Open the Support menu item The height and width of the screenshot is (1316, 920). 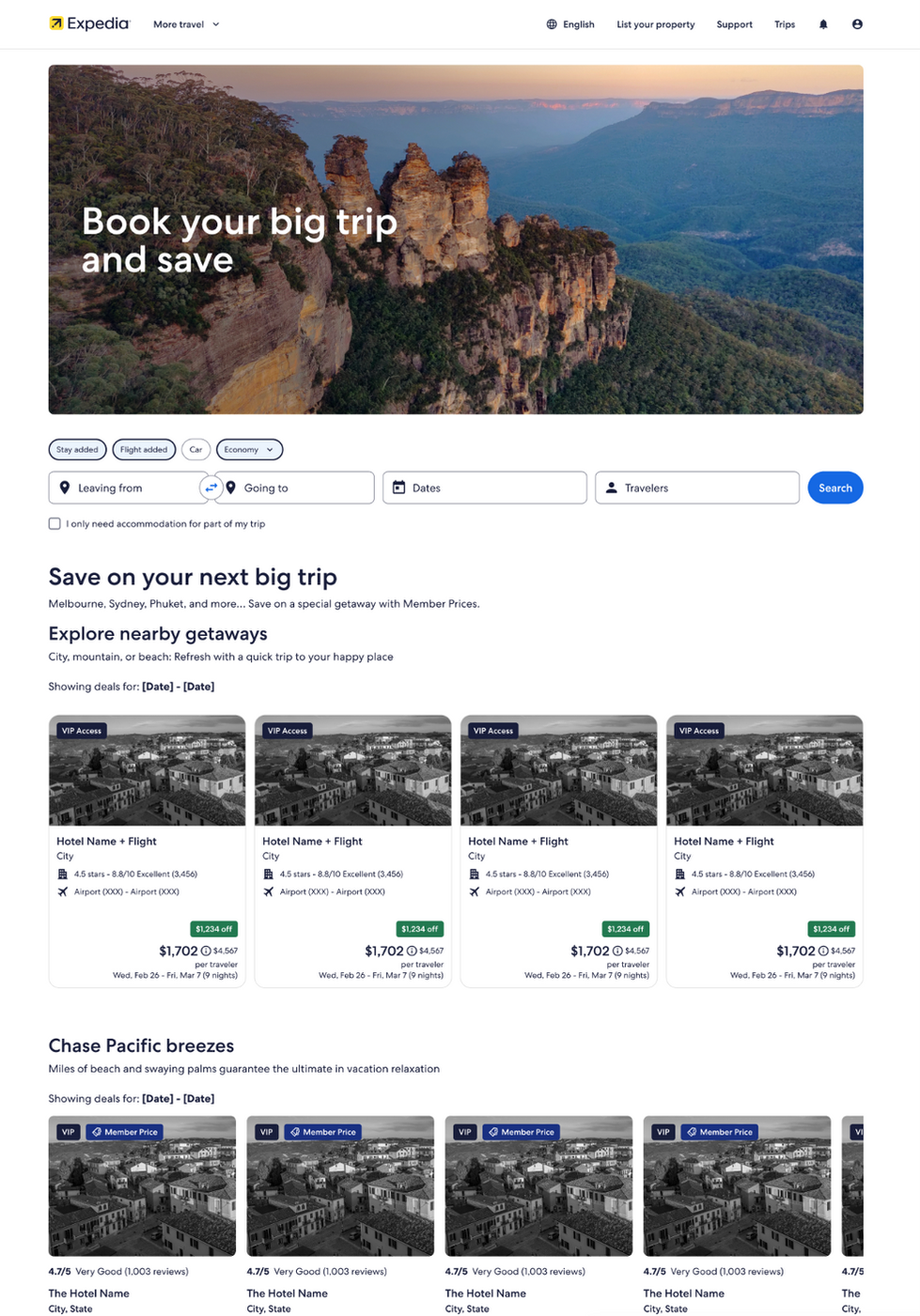coord(734,24)
